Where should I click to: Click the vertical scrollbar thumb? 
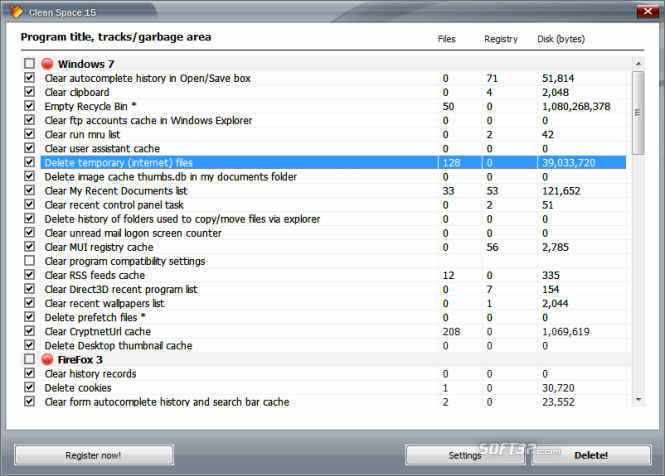(x=638, y=112)
